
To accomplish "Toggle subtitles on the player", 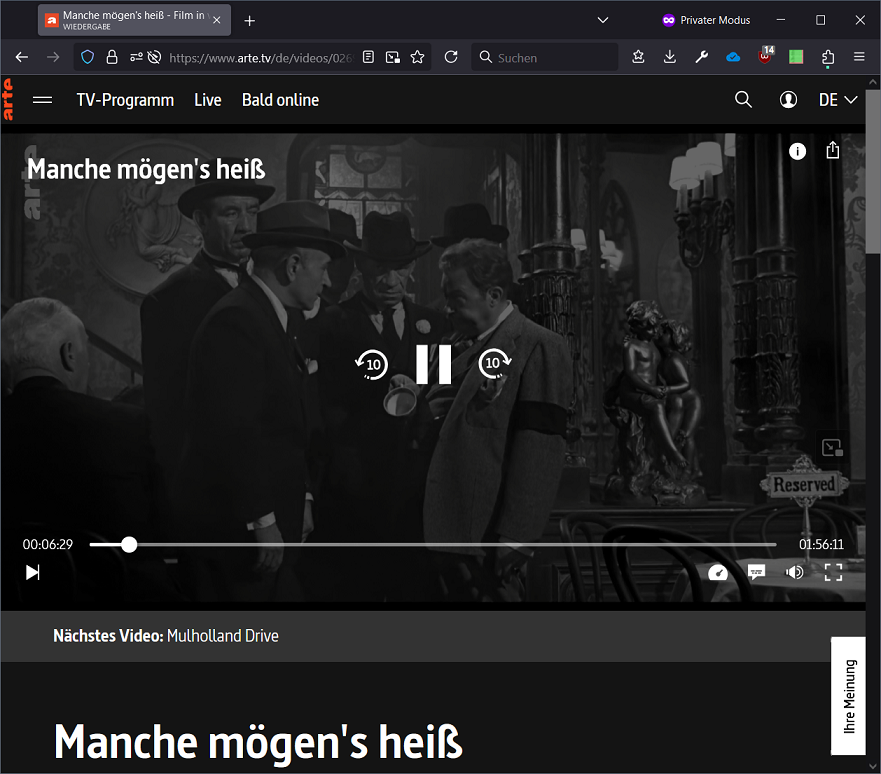I will point(756,572).
